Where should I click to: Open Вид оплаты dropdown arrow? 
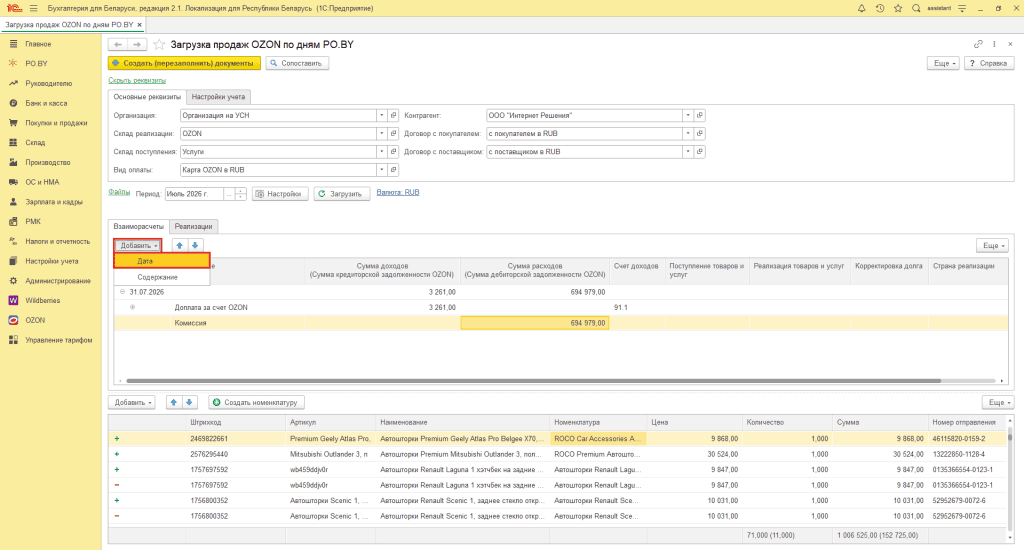[x=381, y=170]
